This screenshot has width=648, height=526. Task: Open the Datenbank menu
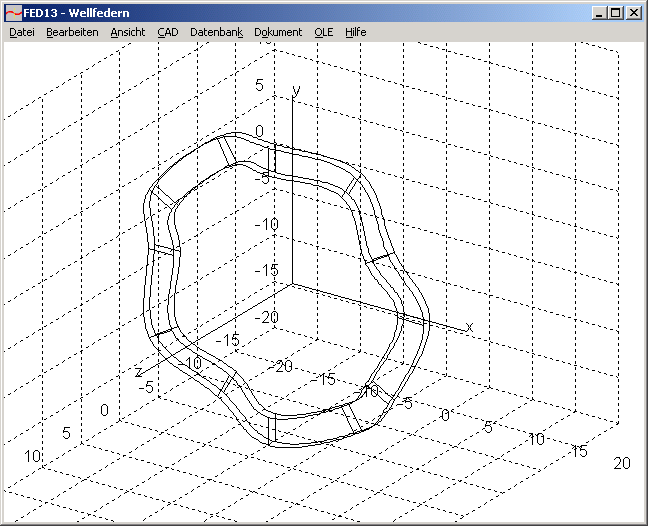point(216,32)
